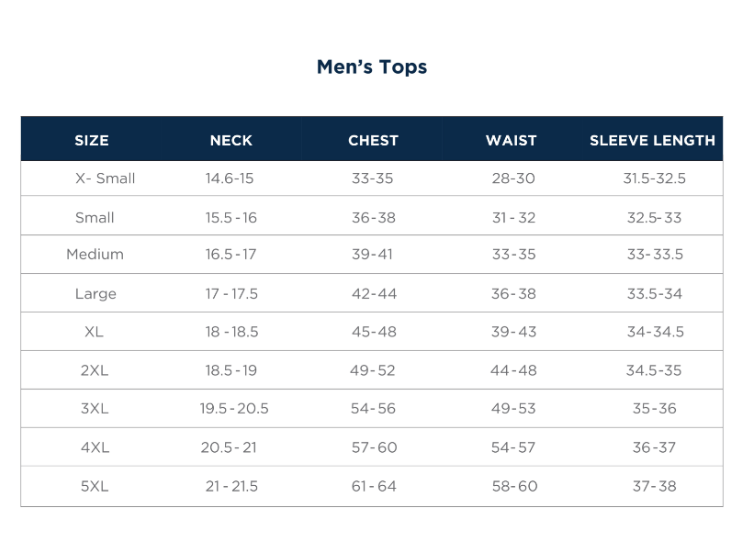Click neck value 16.5-17 for Medium
Screen dimensions: 748x560
pyautogui.click(x=231, y=255)
